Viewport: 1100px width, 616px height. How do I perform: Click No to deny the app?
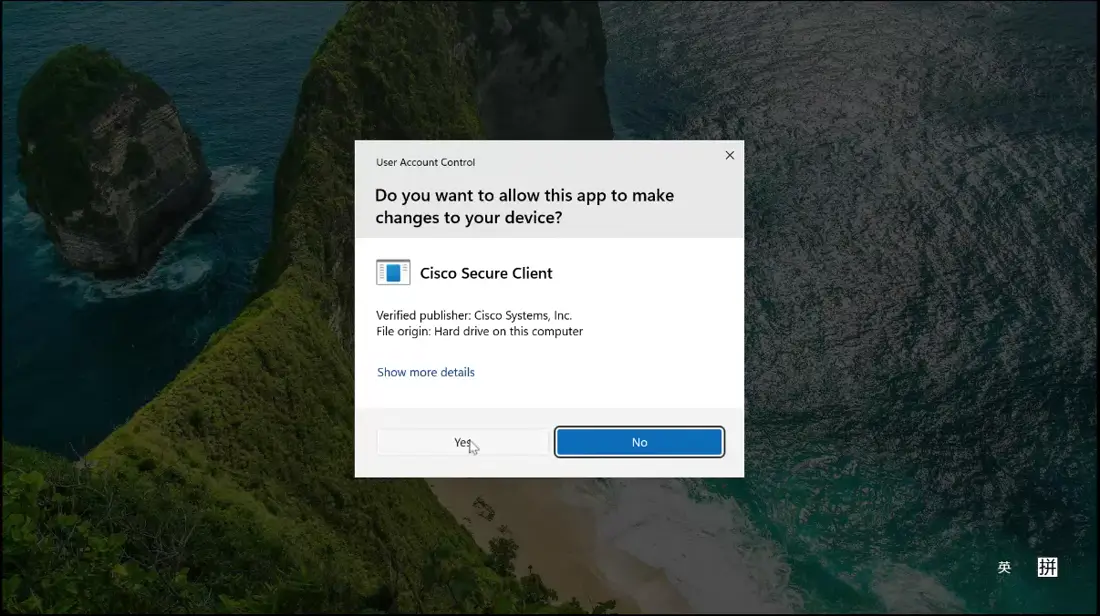[639, 442]
